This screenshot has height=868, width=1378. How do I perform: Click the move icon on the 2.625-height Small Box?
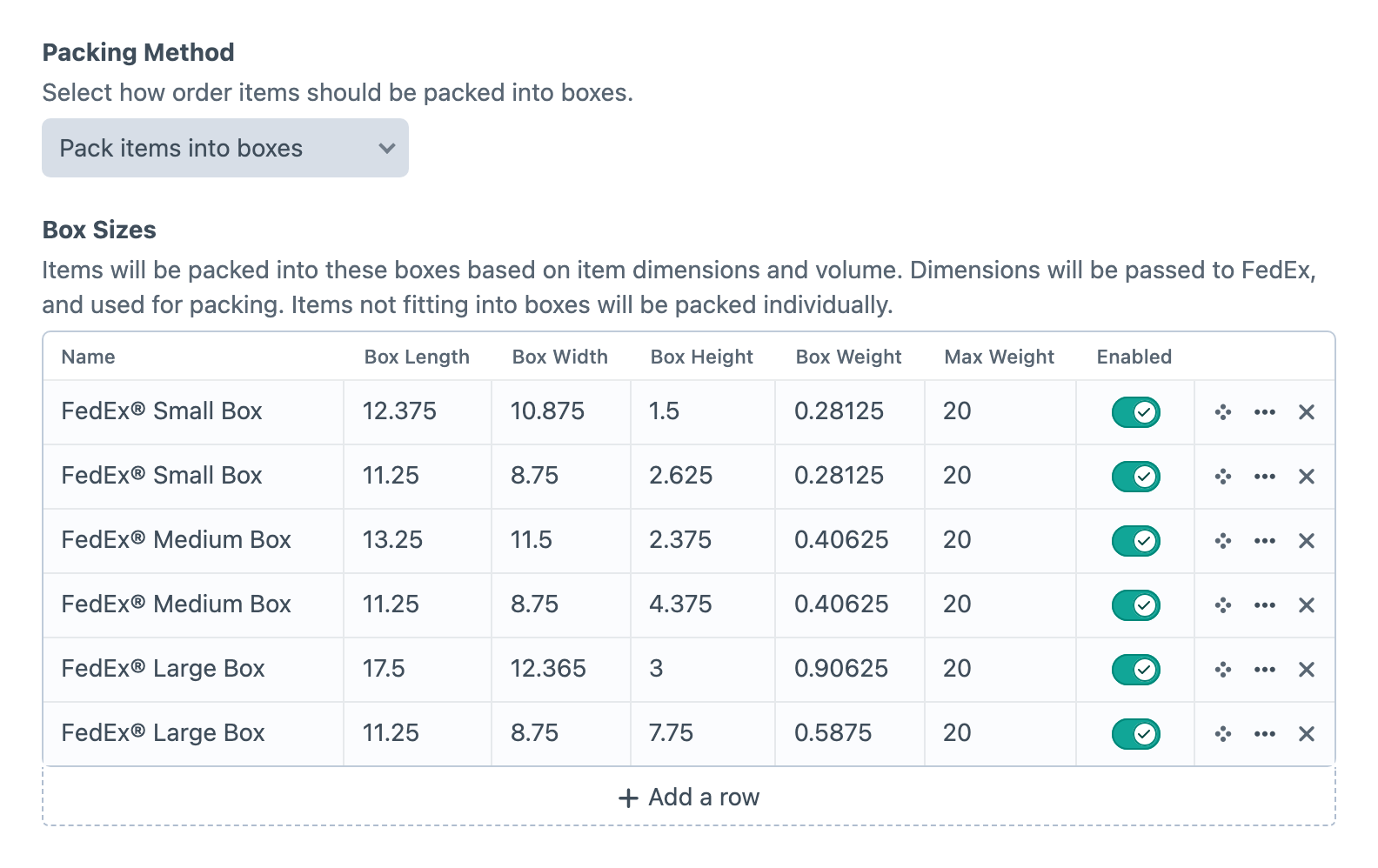(1223, 477)
